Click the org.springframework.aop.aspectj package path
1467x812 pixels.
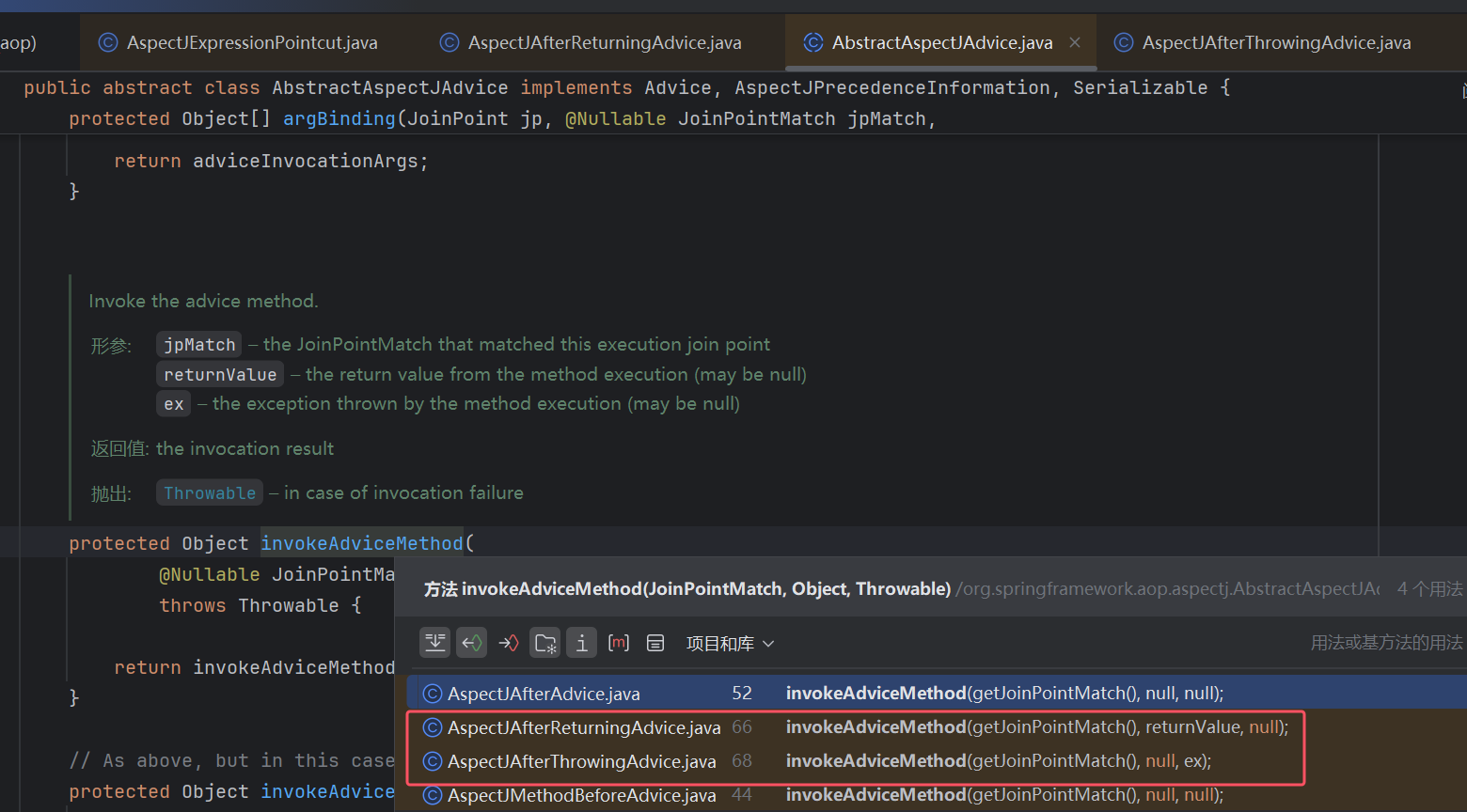(1168, 589)
